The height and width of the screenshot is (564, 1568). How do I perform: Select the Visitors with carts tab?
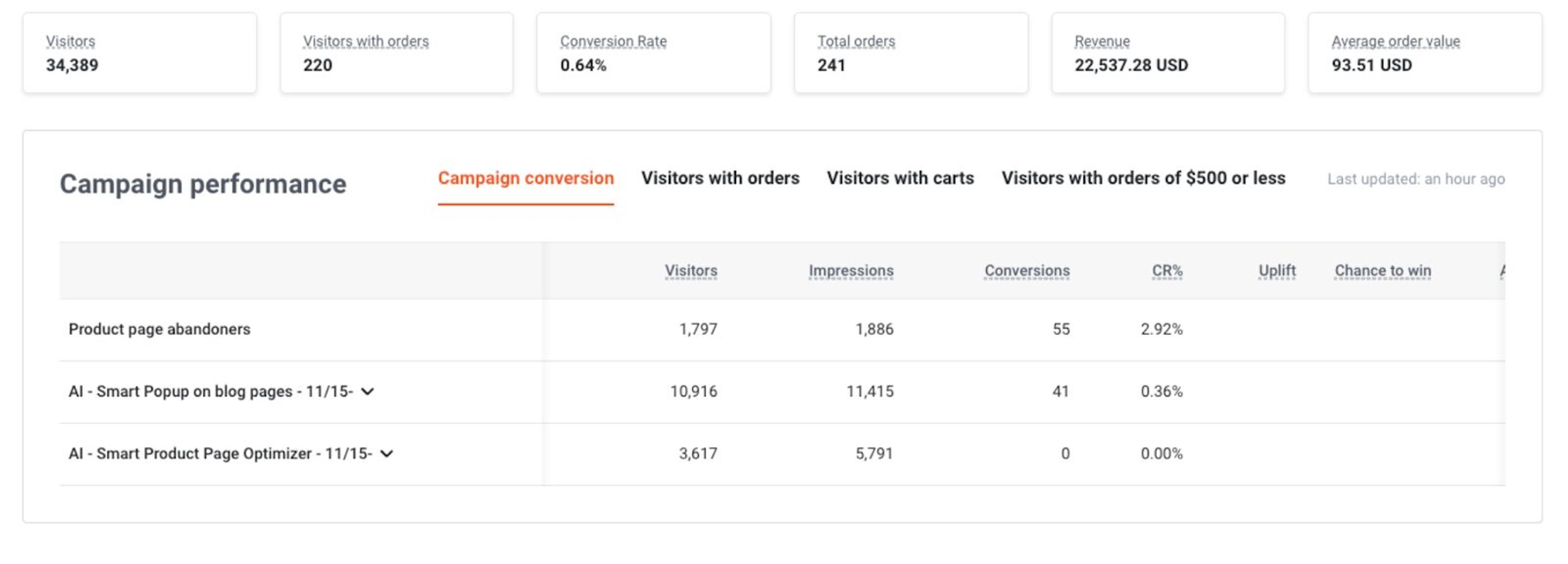point(900,178)
